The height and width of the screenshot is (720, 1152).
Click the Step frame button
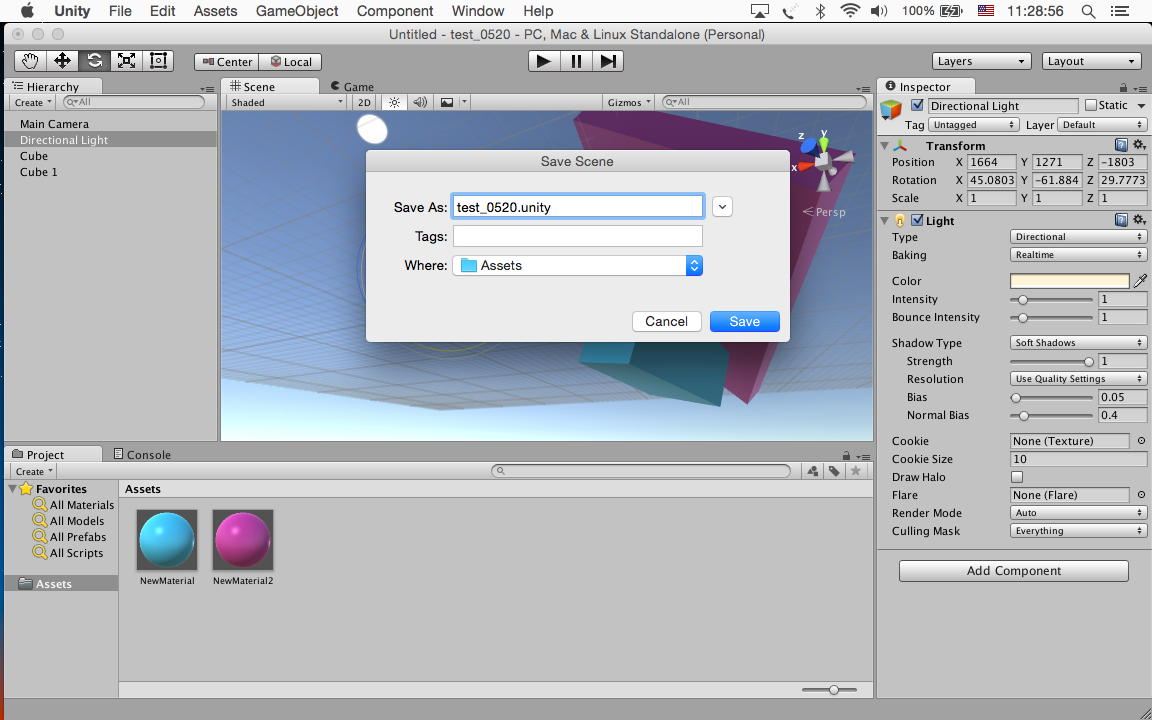[x=608, y=61]
